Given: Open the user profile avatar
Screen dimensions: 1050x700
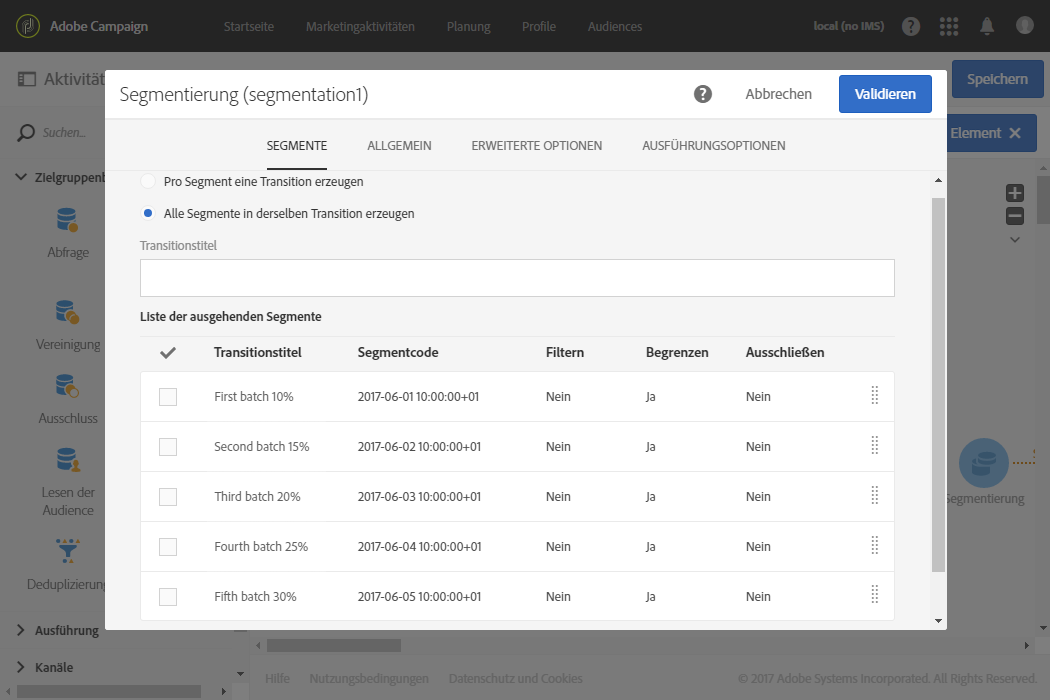Looking at the screenshot, I should [1025, 25].
